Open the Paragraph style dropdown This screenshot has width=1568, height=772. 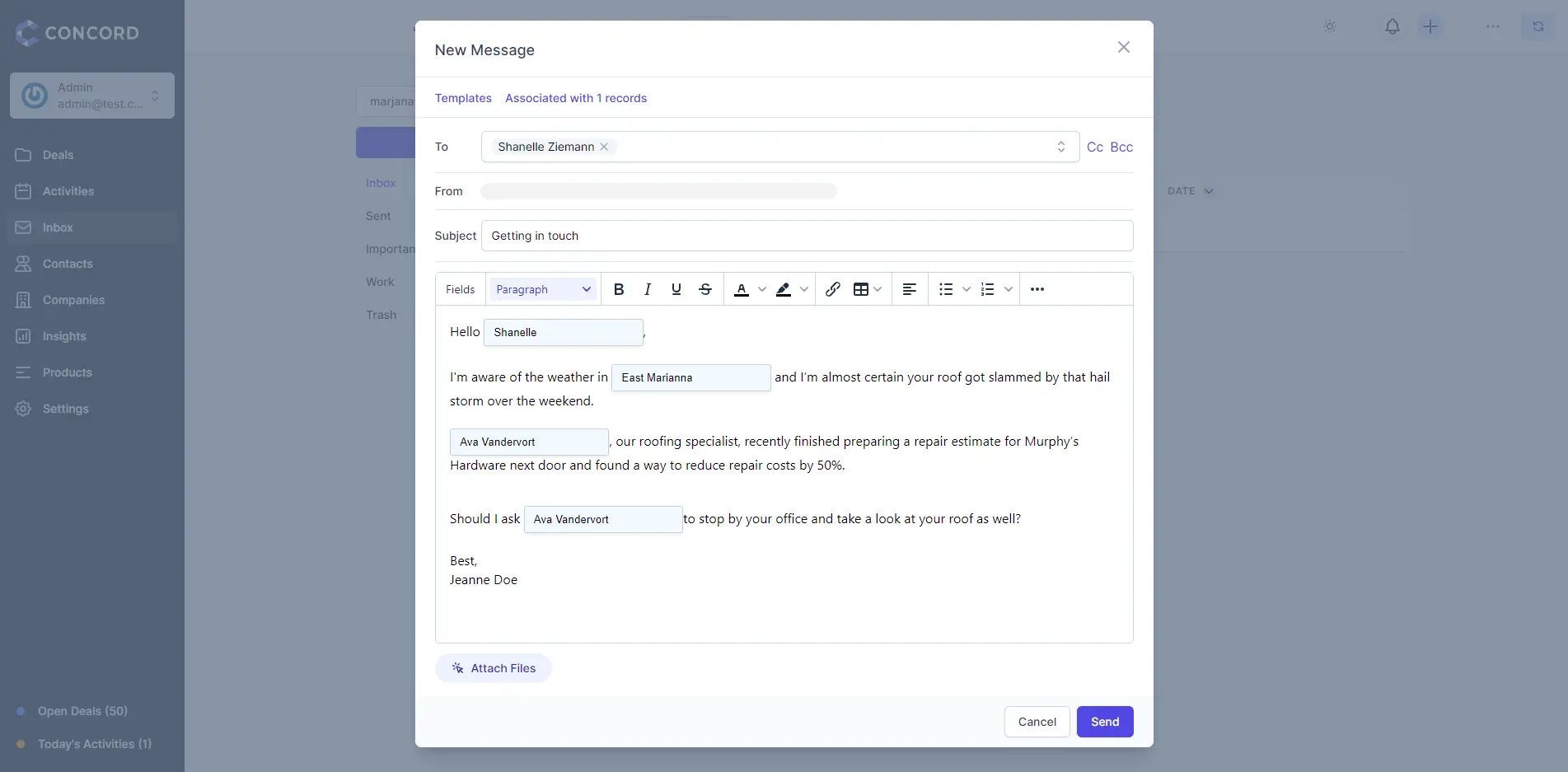[543, 289]
